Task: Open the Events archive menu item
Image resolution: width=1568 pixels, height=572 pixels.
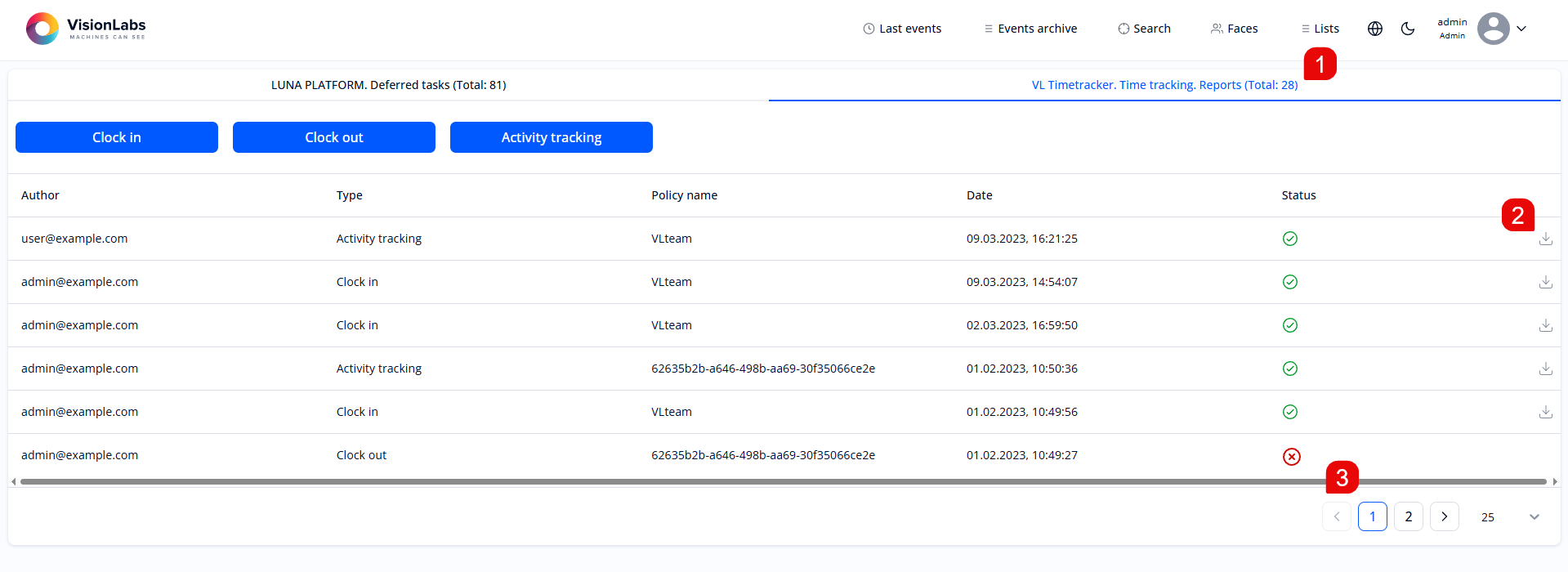Action: click(1030, 29)
